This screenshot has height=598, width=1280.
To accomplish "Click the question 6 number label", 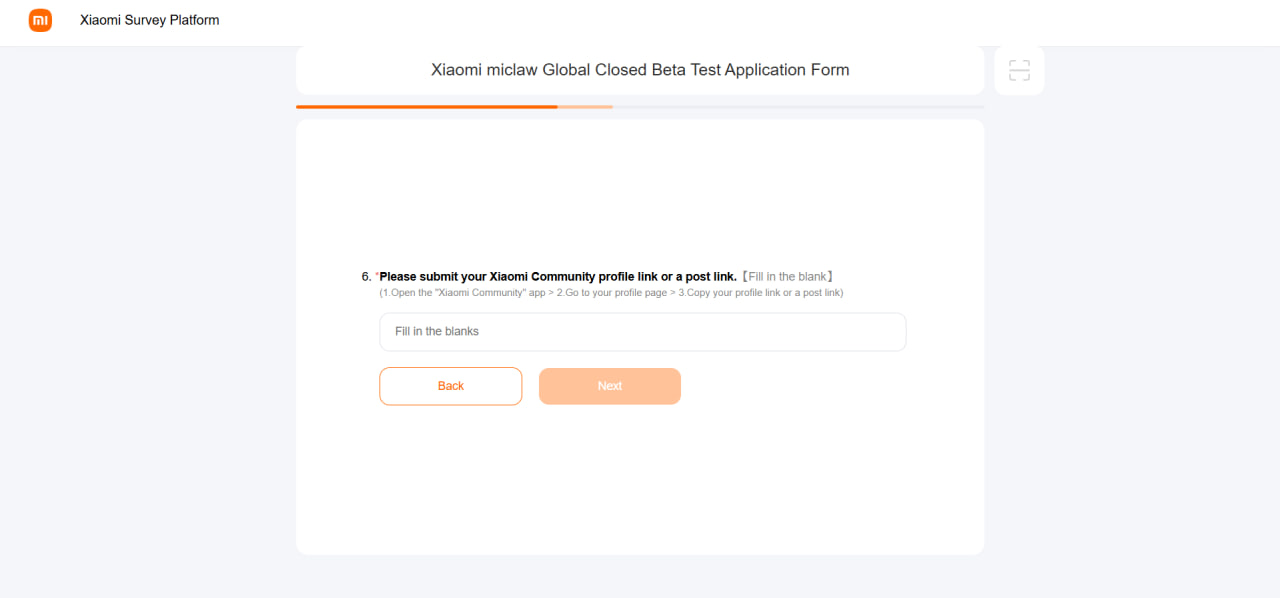I will point(366,276).
